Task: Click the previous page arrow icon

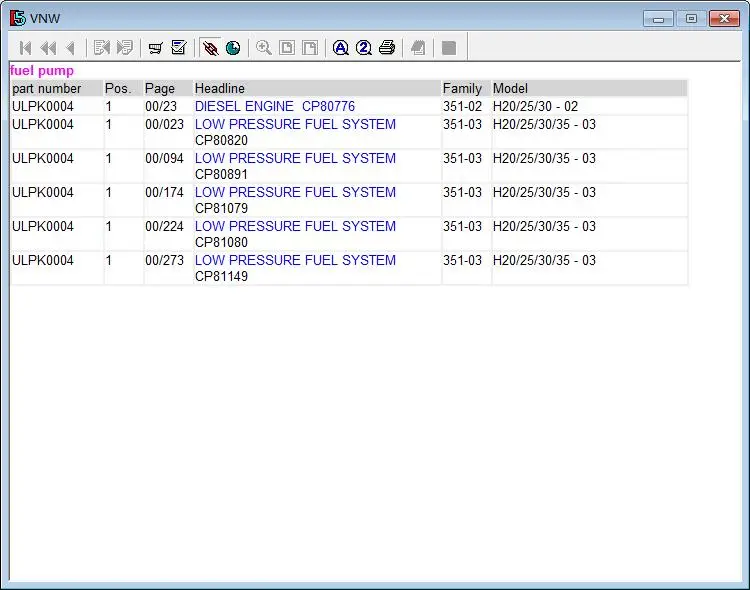Action: (x=70, y=48)
